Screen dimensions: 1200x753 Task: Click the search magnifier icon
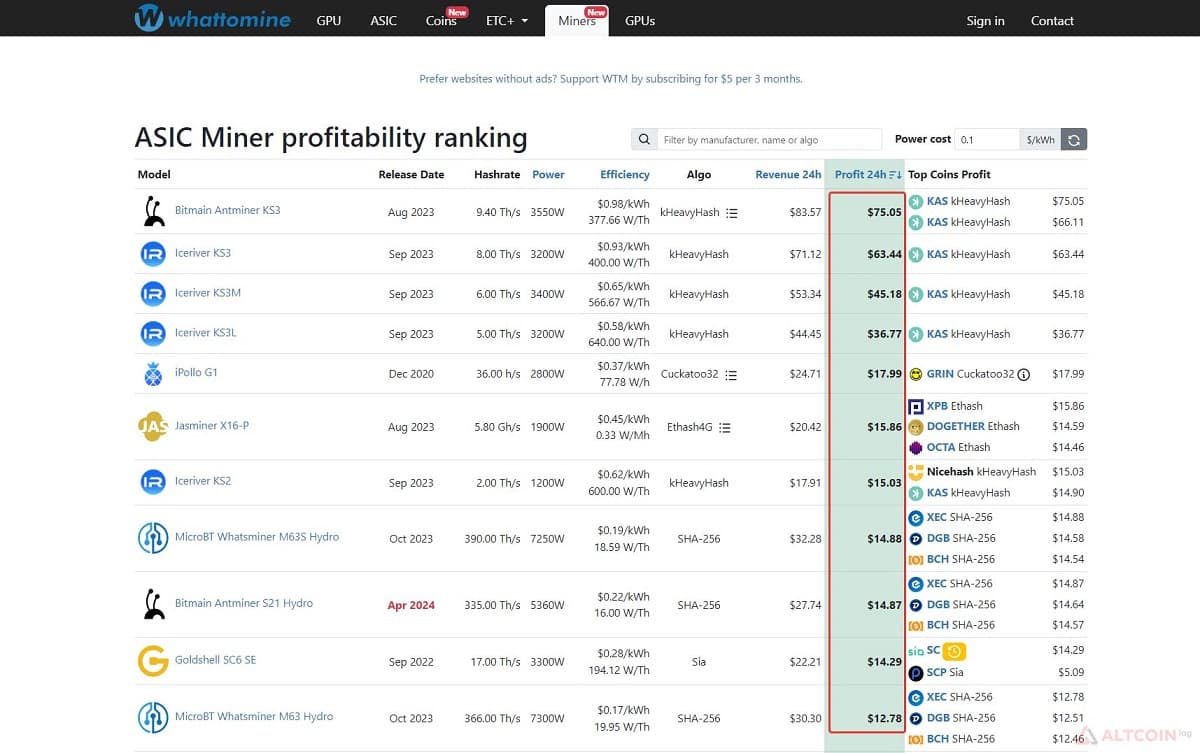tap(644, 140)
